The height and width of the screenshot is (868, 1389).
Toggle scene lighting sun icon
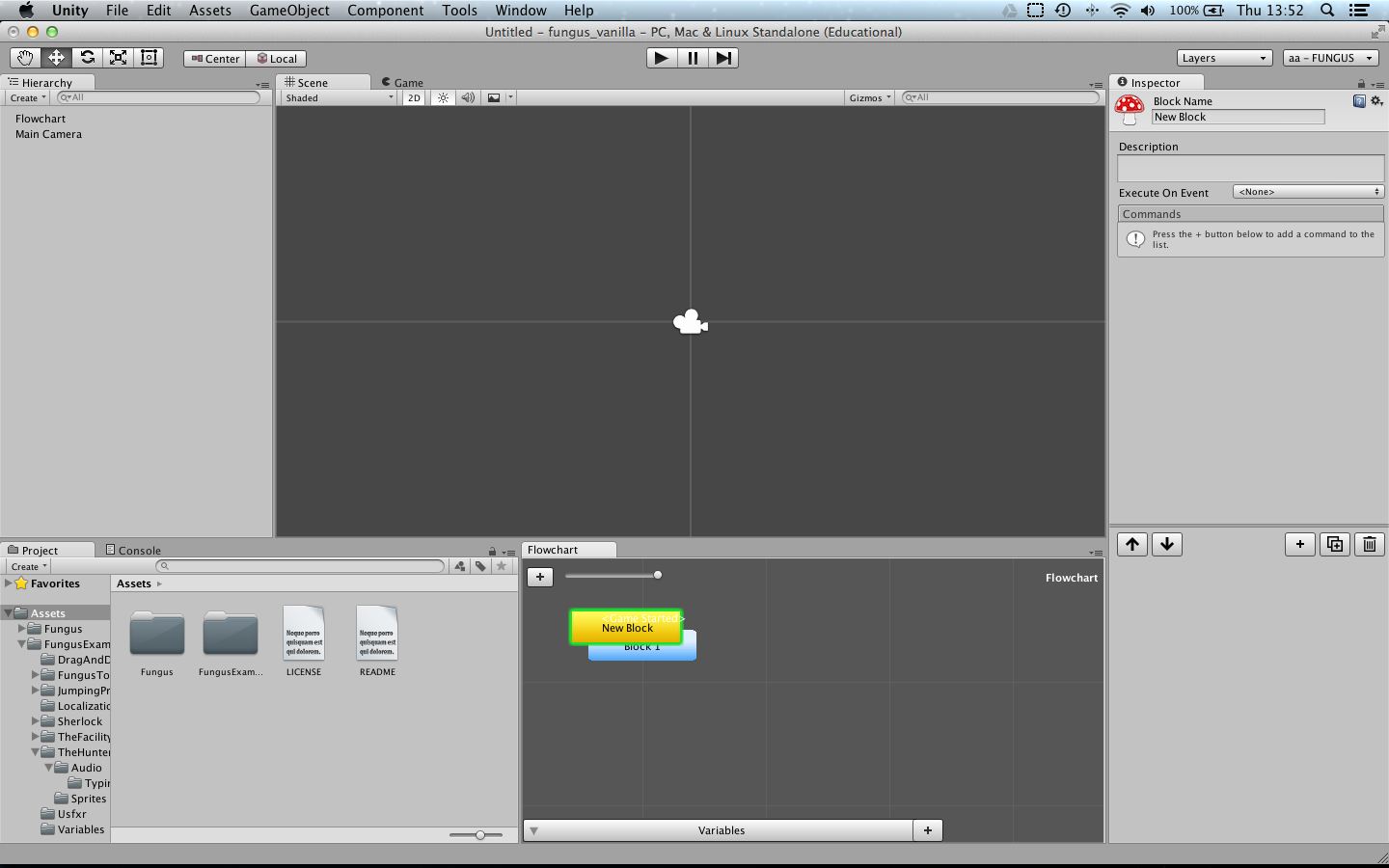443,97
